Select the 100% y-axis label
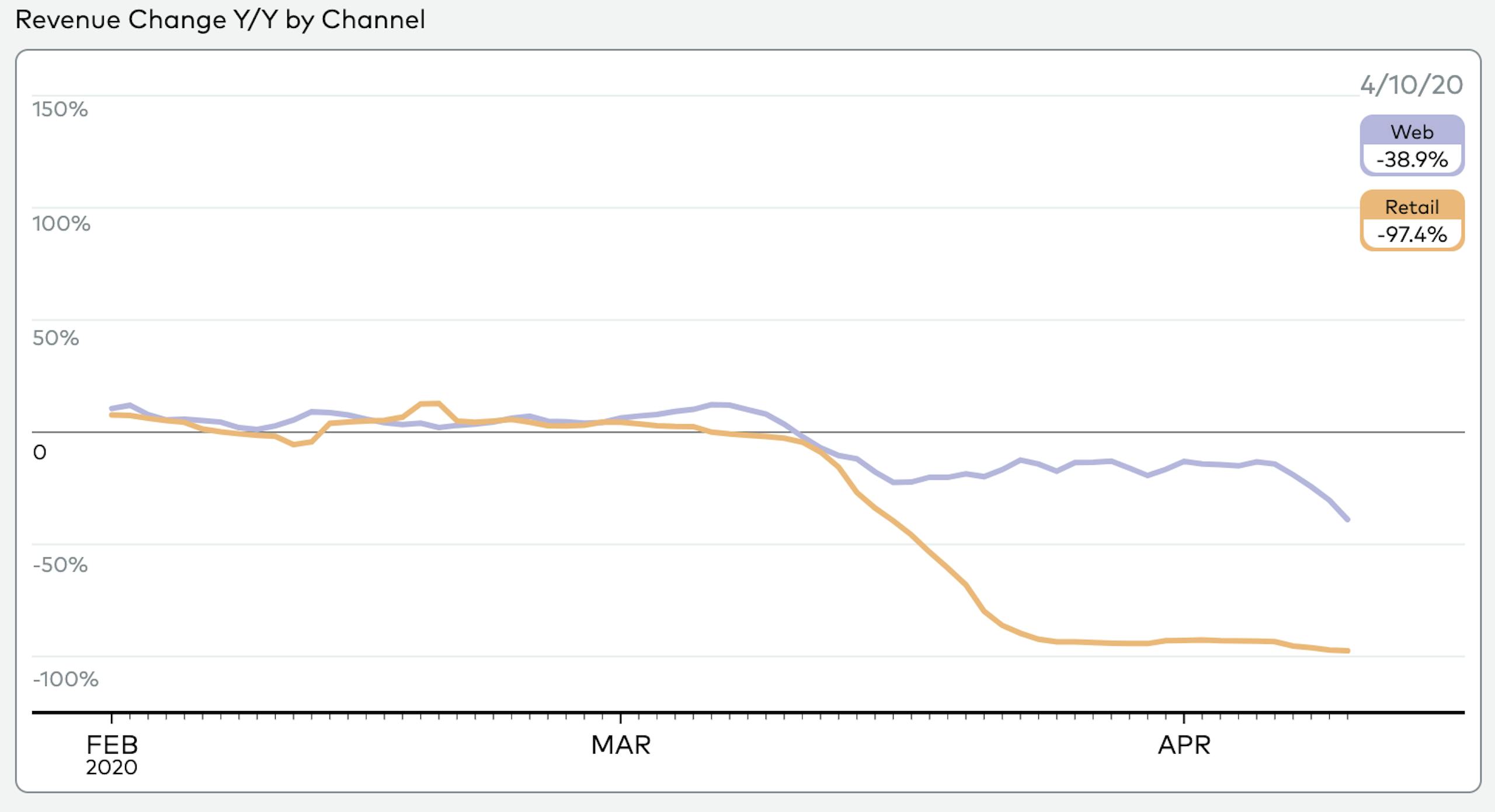1495x812 pixels. tap(61, 224)
